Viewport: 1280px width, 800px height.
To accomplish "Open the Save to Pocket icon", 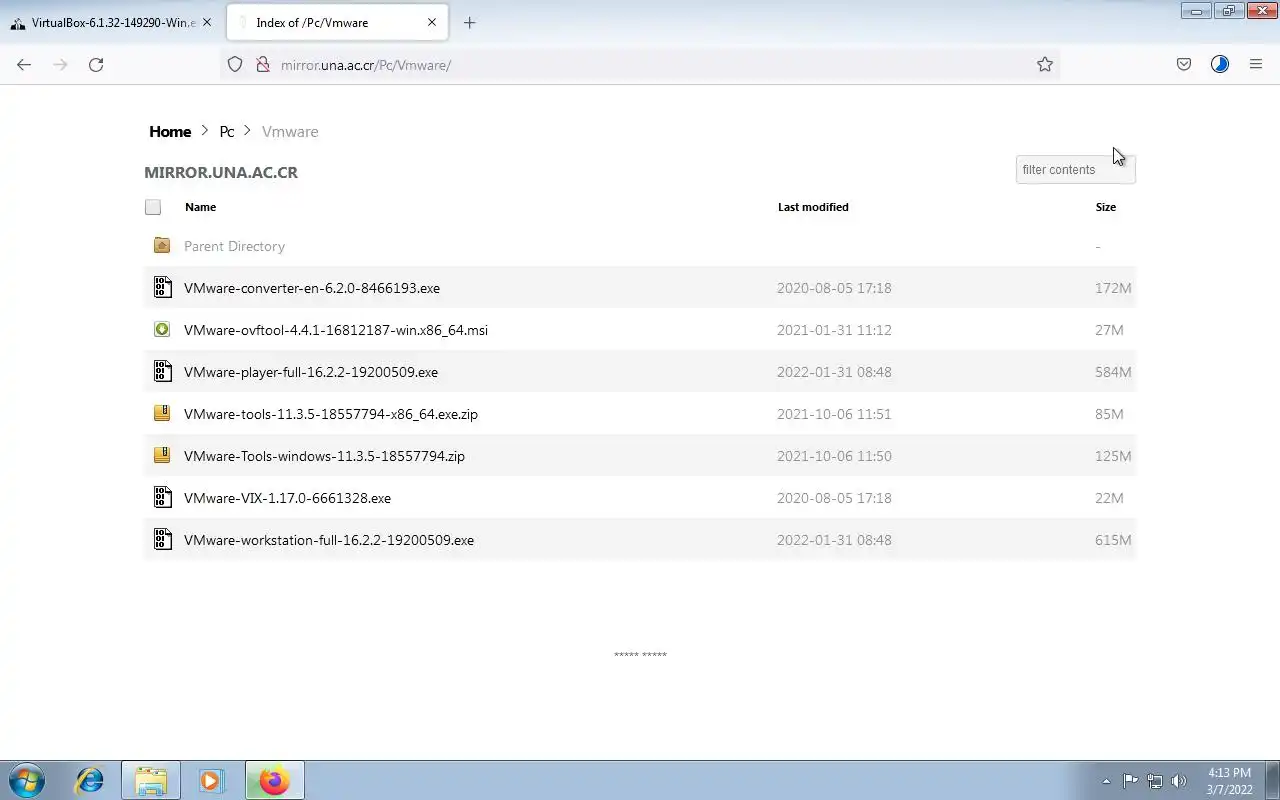I will pyautogui.click(x=1184, y=64).
